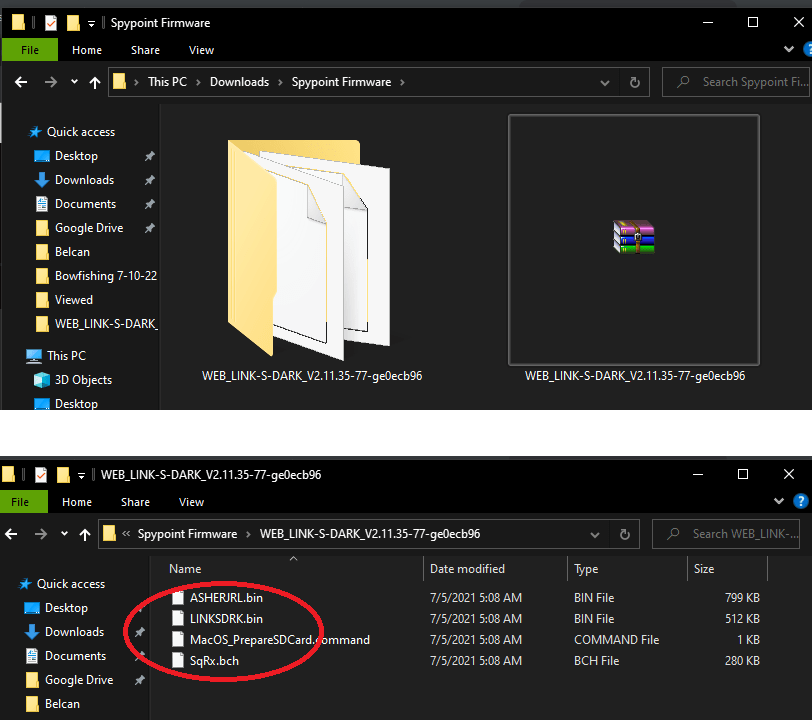The image size is (812, 720).
Task: Open Help in Spypoint Firmware window
Action: [807, 49]
